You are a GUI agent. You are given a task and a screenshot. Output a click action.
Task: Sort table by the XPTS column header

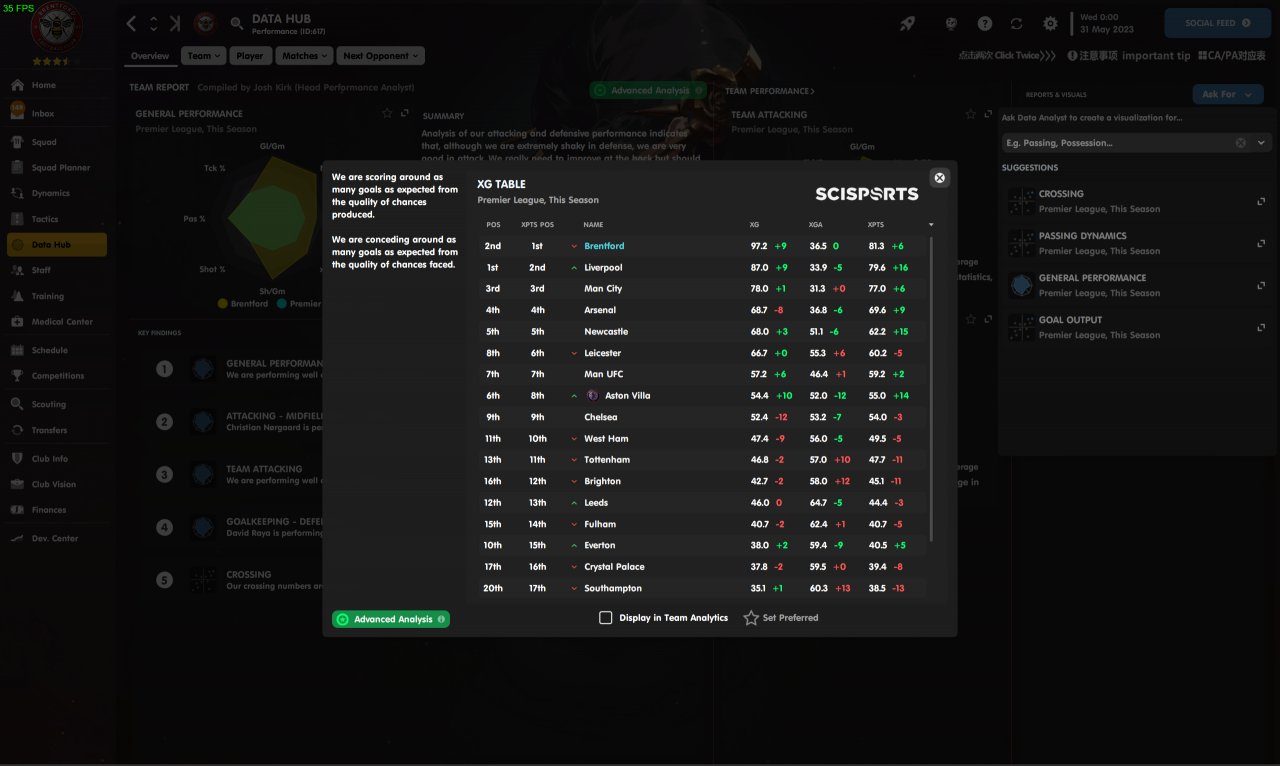(876, 224)
